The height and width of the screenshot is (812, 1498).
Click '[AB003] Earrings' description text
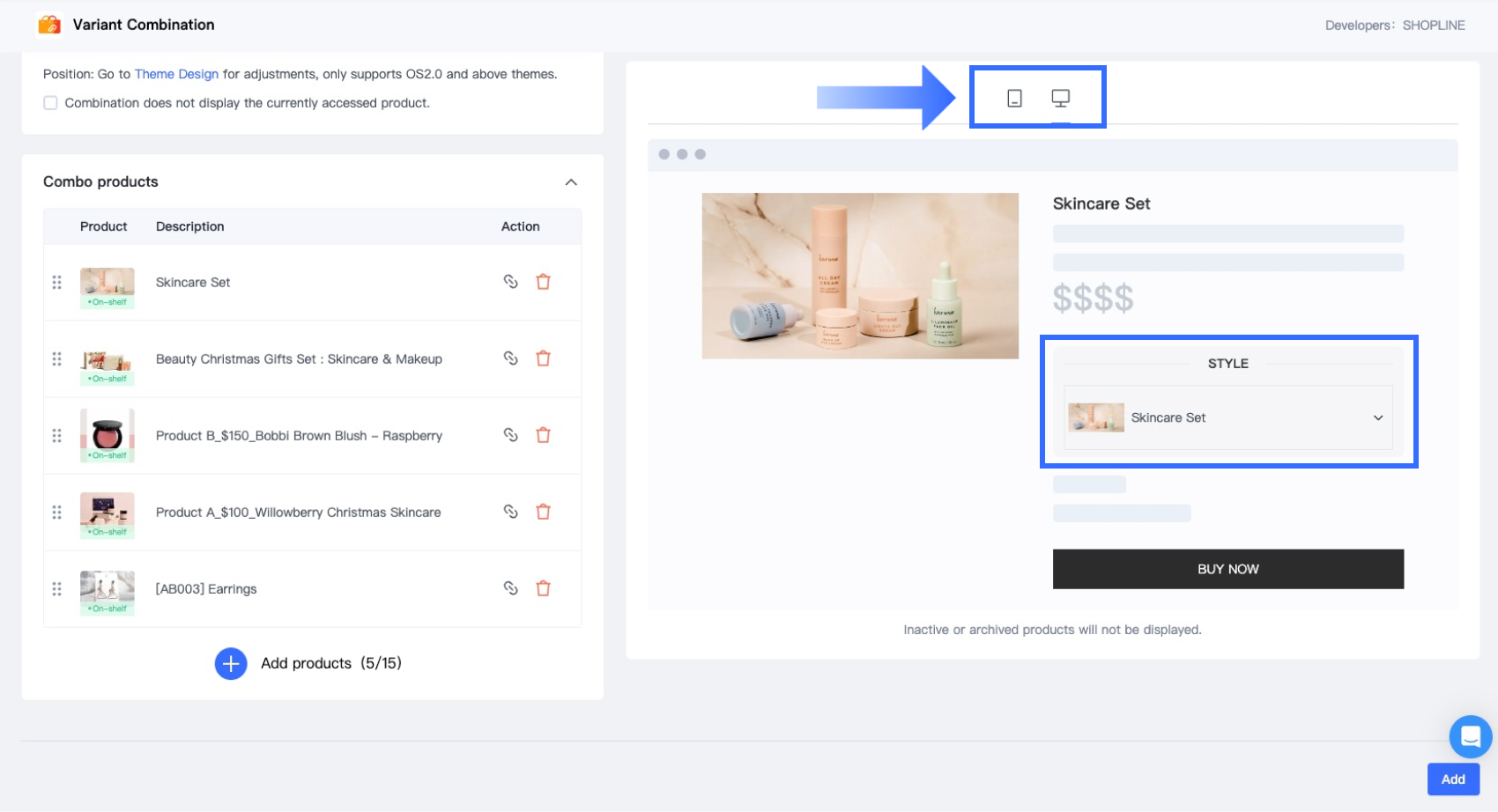coord(206,589)
